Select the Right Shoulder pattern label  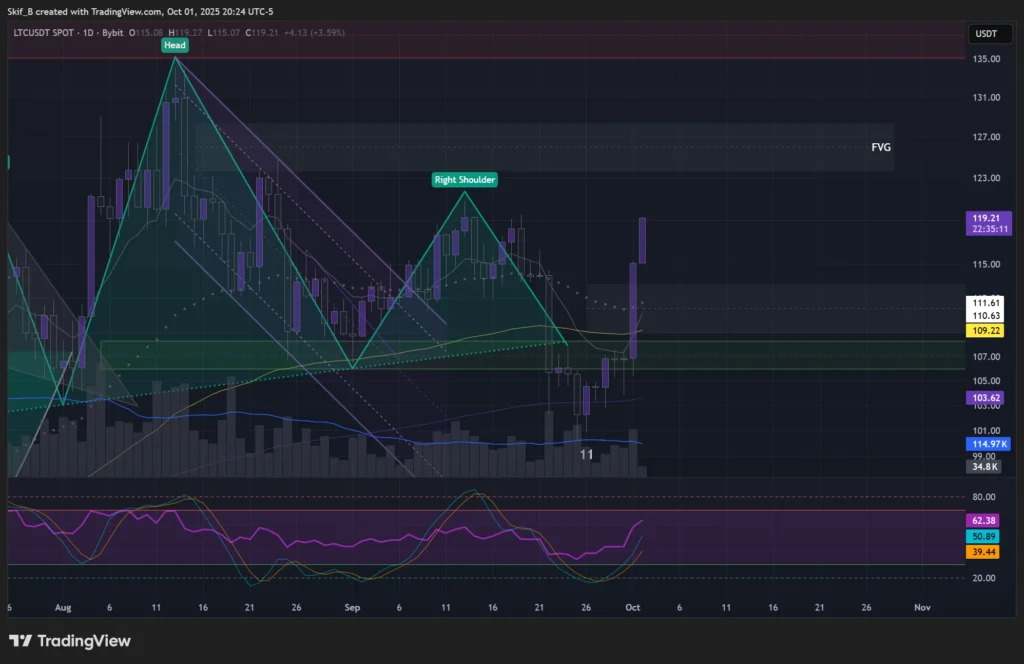click(464, 180)
